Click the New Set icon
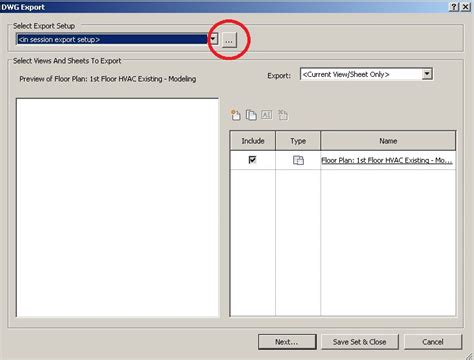Screen dimensions: 474x360 point(235,115)
